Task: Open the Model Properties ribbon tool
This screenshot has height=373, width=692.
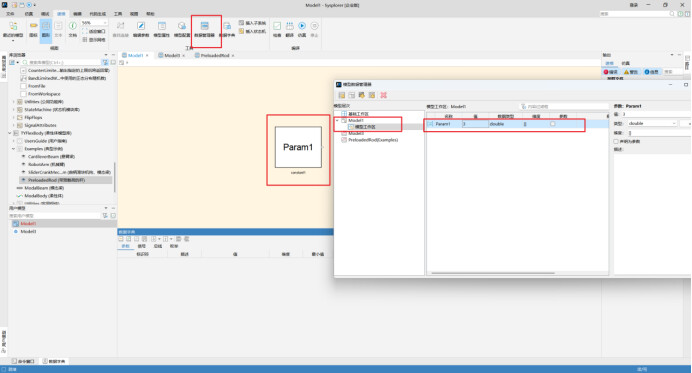Action: (162, 29)
